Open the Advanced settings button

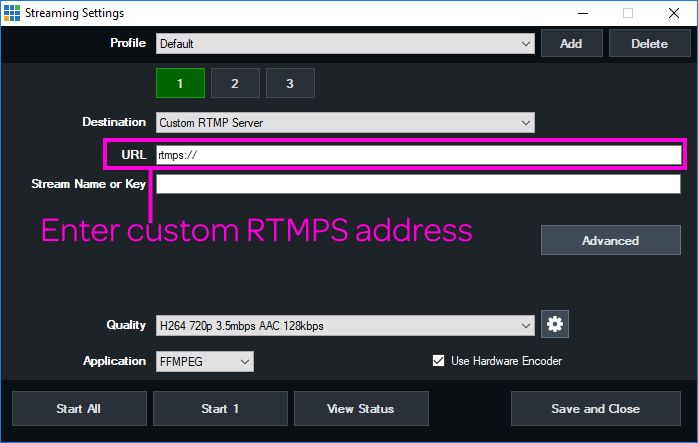click(x=610, y=240)
